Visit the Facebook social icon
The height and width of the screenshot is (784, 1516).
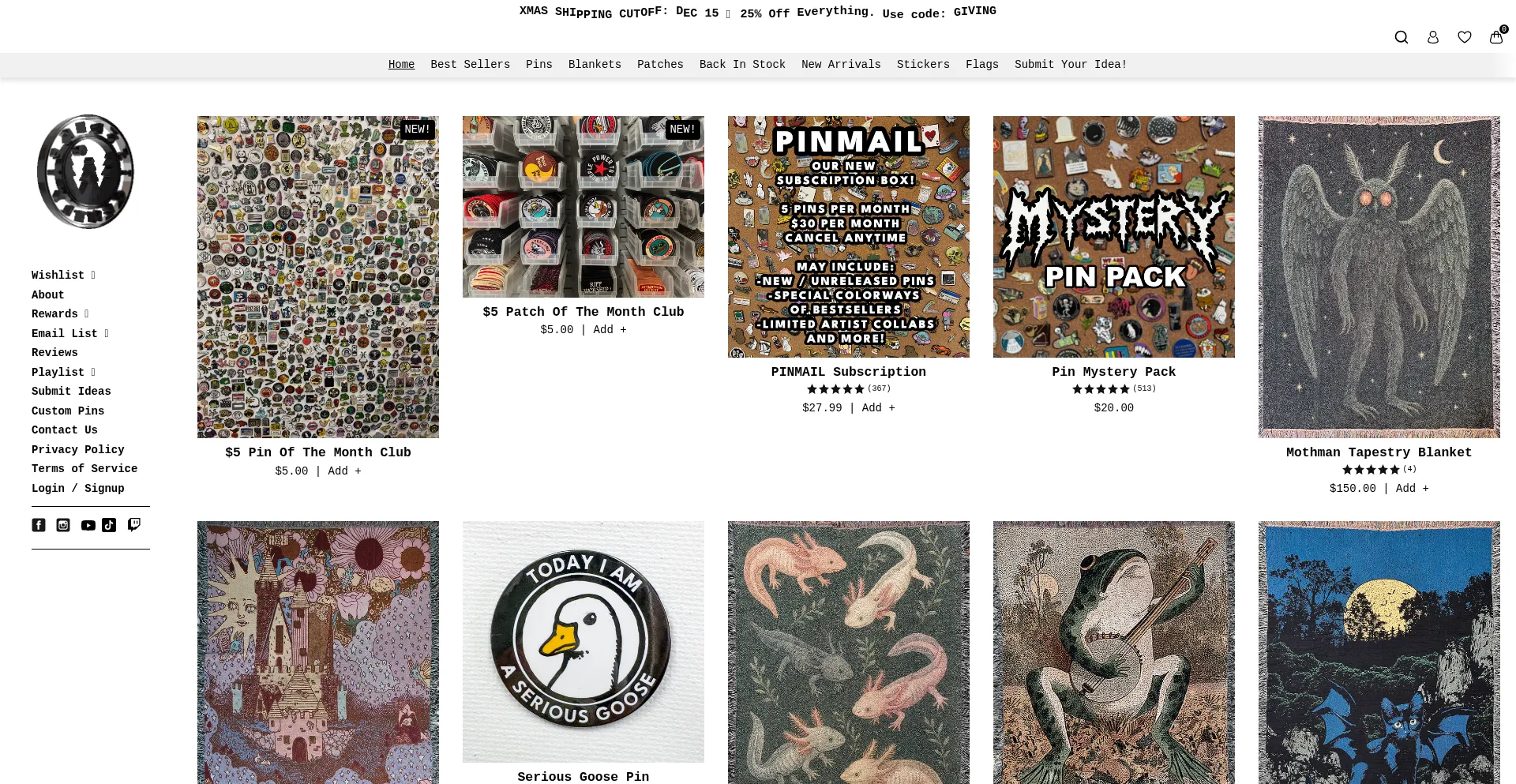click(39, 525)
